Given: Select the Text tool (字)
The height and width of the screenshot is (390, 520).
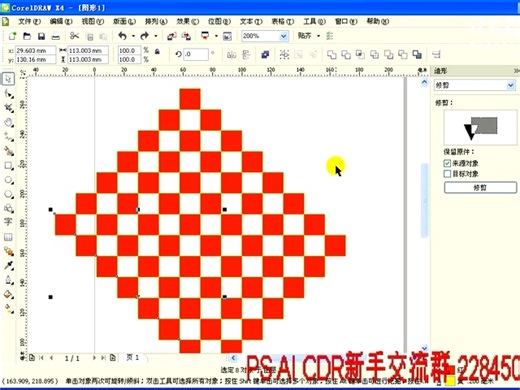Looking at the screenshot, I should click(8, 222).
